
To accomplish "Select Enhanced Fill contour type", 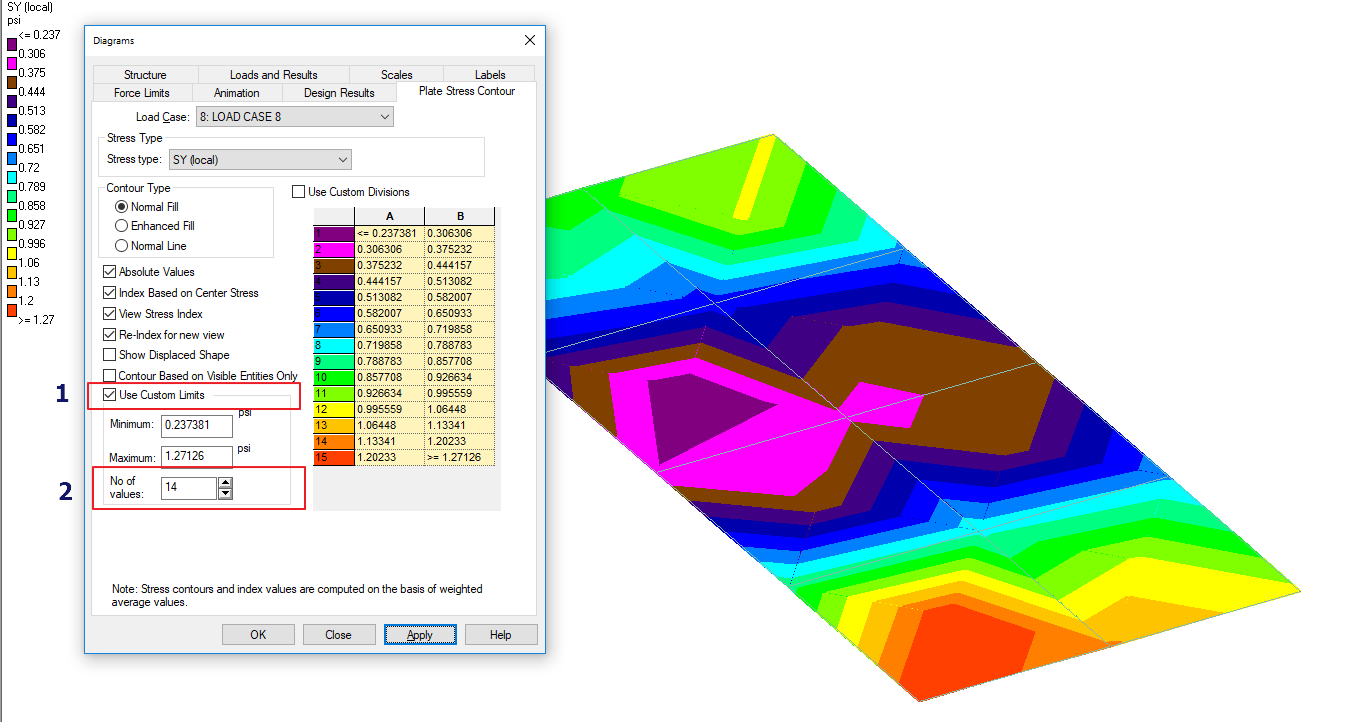I will tap(122, 226).
